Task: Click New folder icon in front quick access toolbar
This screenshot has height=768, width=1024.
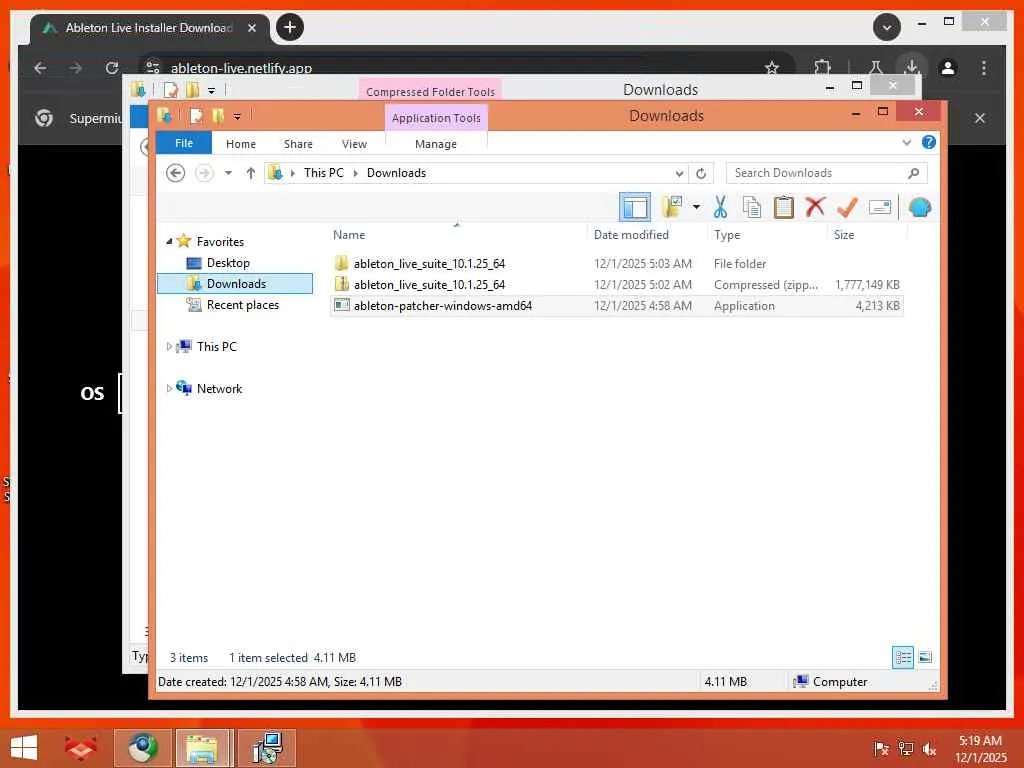Action: (218, 116)
